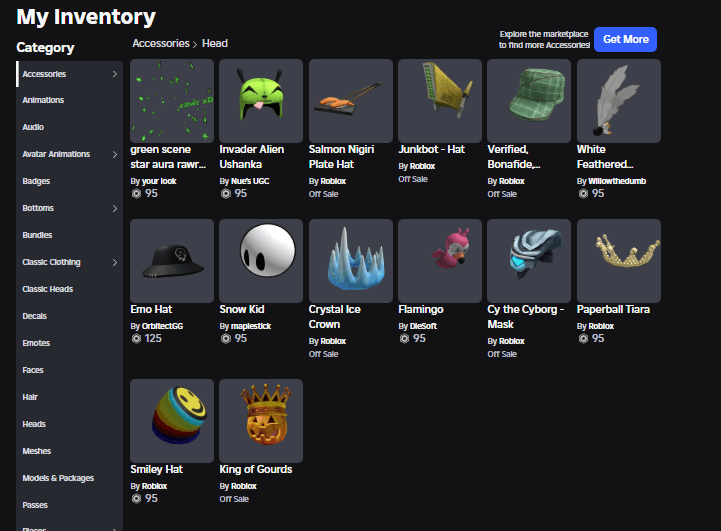Open creator link maplestick
Viewport: 721px width, 531px height.
click(251, 326)
